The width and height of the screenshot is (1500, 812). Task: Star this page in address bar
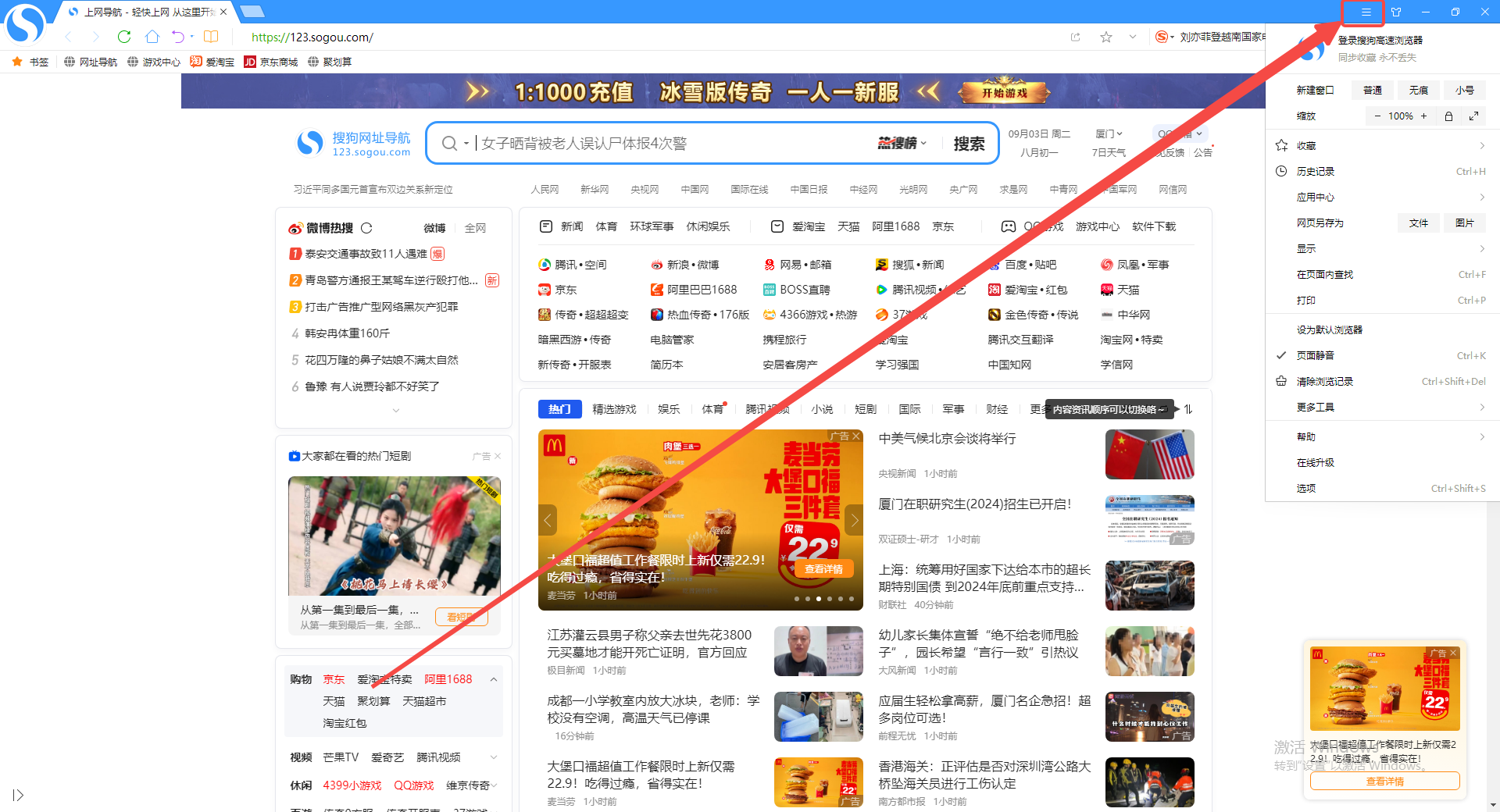coord(1106,37)
